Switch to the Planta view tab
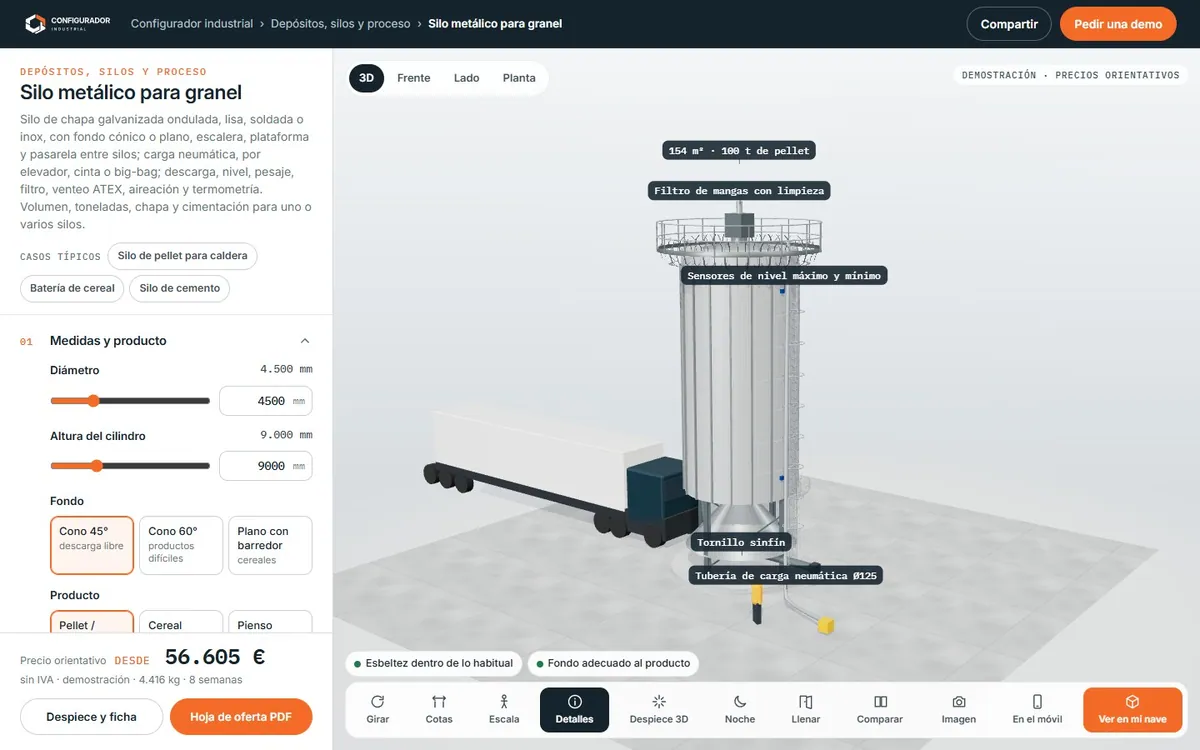Viewport: 1200px width, 750px height. (519, 78)
